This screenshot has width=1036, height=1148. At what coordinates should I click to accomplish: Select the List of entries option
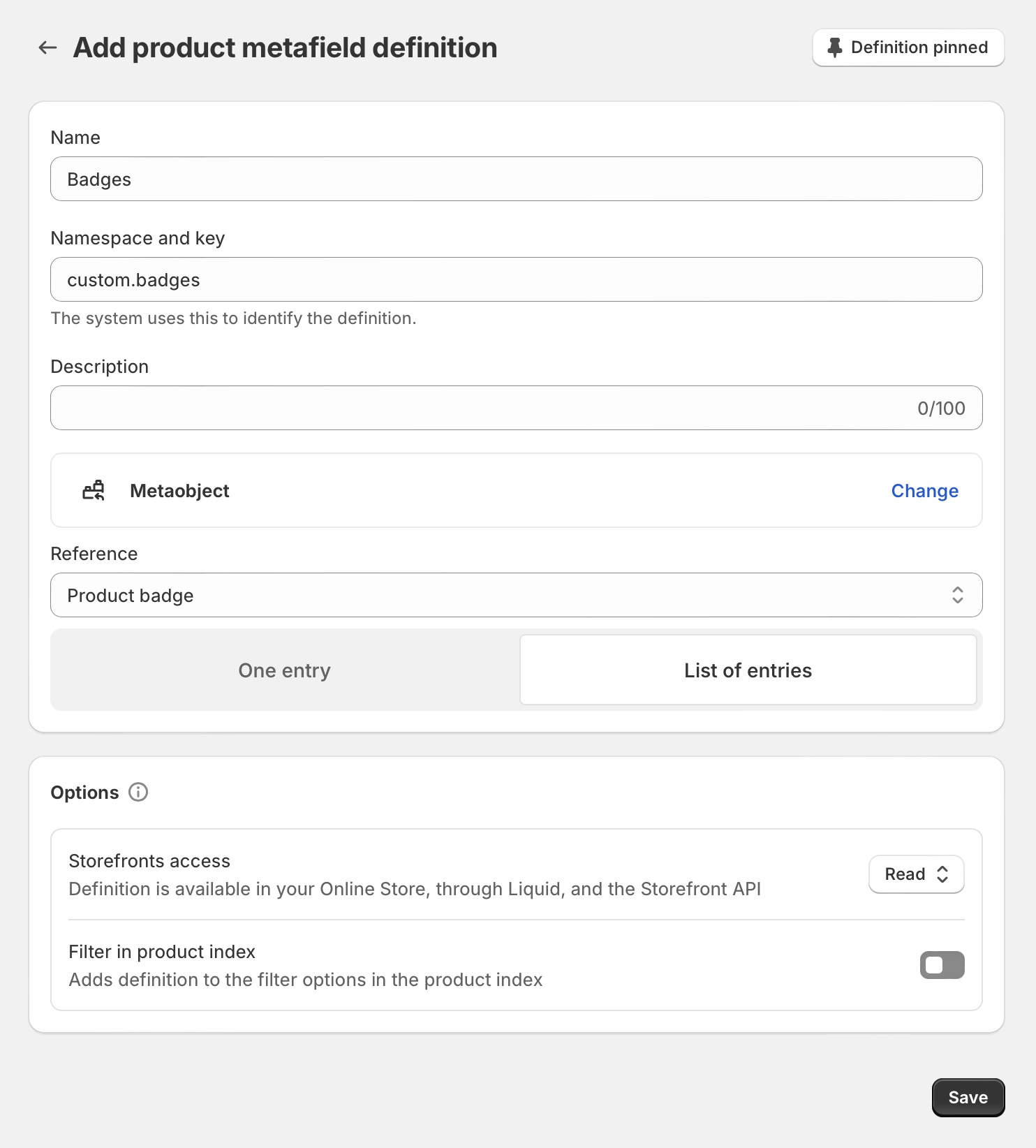(x=748, y=670)
